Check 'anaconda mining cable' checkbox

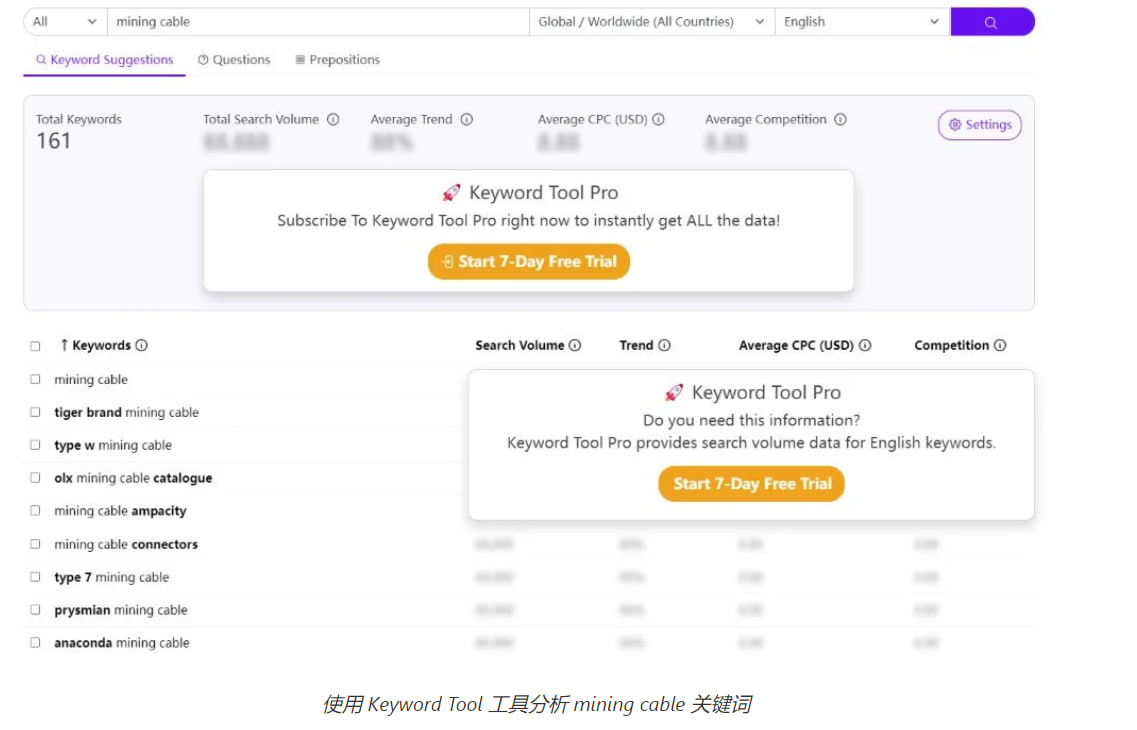point(35,642)
